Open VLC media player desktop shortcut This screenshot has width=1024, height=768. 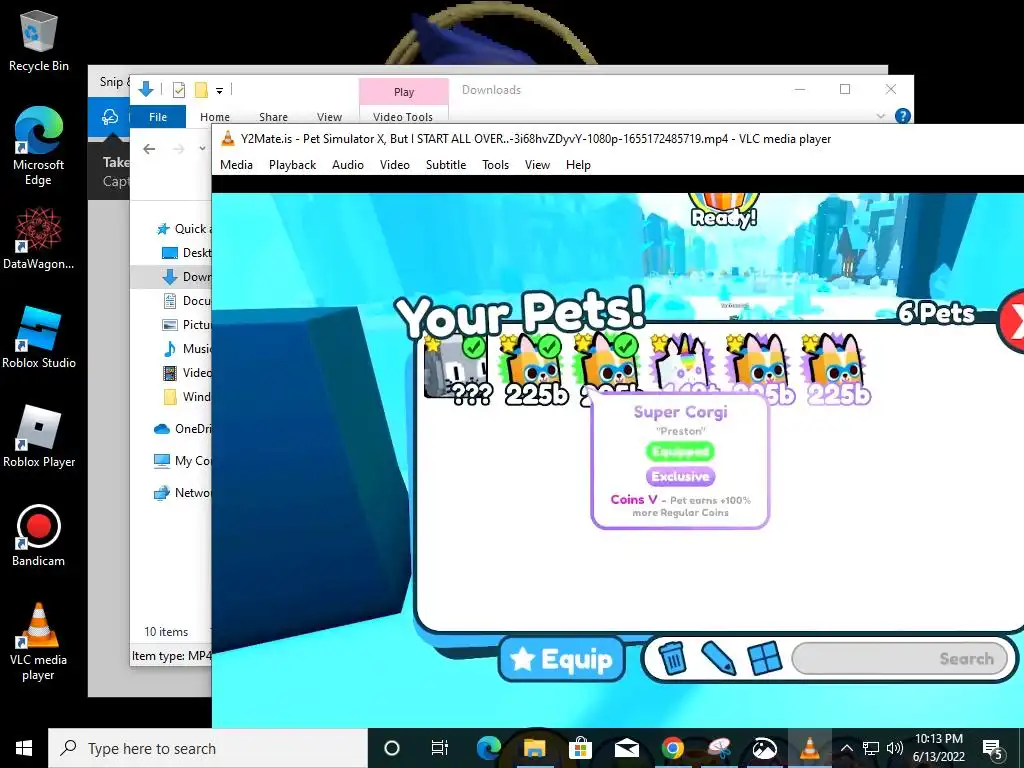[x=39, y=641]
